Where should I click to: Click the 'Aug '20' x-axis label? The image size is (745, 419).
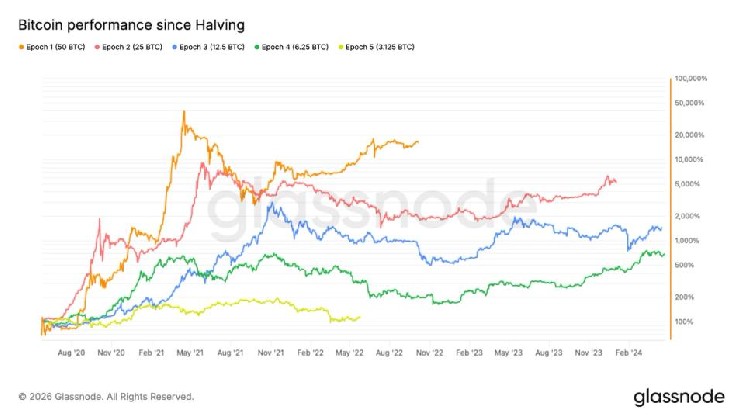73,352
